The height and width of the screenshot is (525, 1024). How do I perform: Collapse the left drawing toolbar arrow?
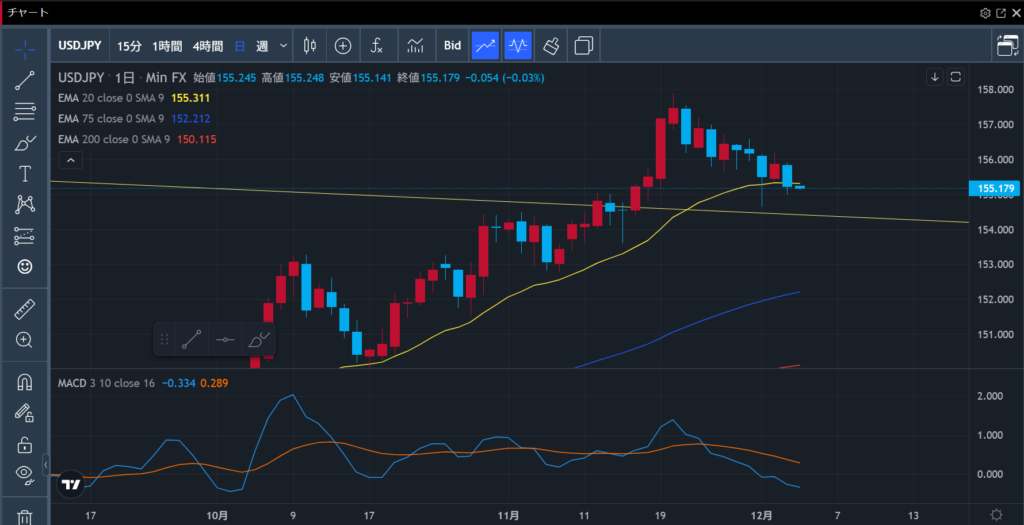(x=46, y=464)
